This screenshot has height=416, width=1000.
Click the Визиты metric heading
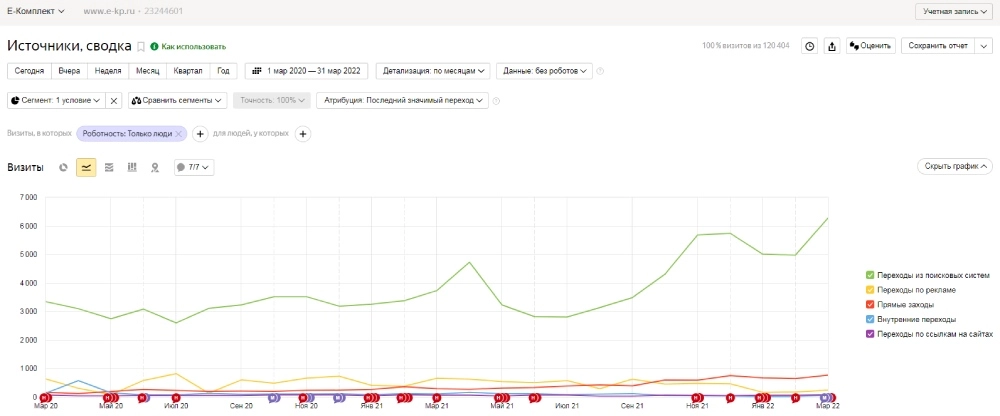pos(26,167)
